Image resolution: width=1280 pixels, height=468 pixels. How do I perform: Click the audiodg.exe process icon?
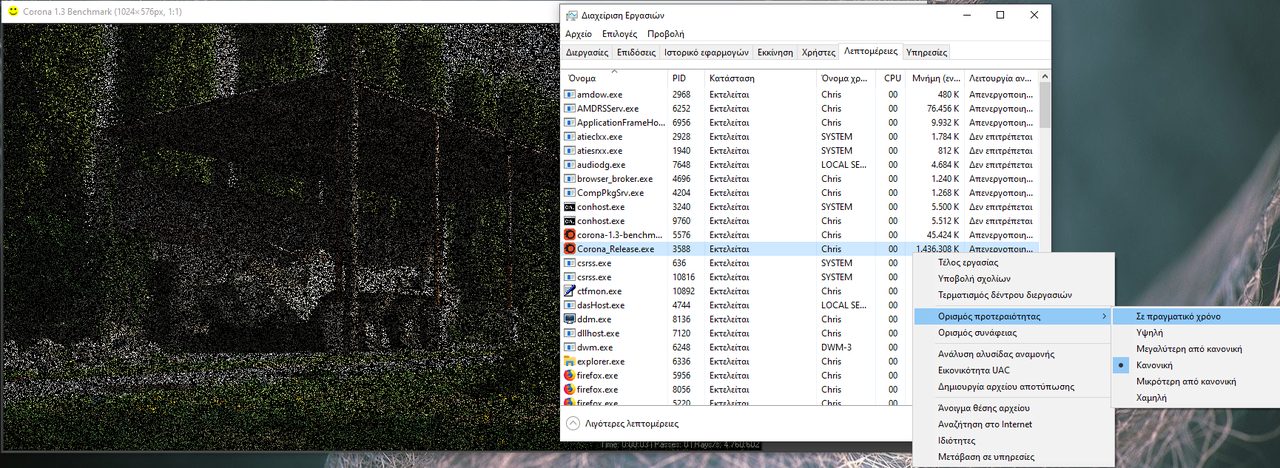pyautogui.click(x=569, y=165)
